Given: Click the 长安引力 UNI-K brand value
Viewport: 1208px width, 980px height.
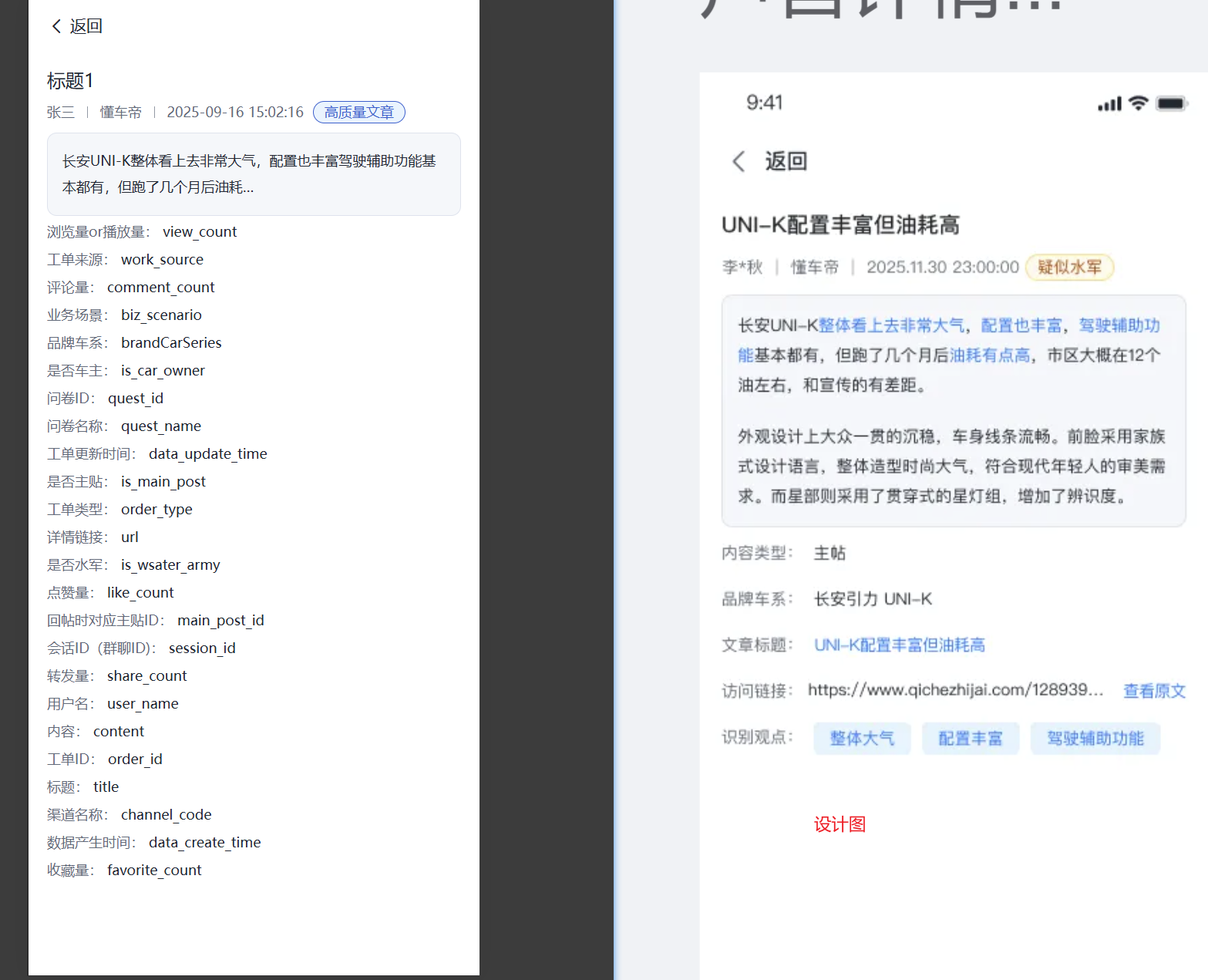Looking at the screenshot, I should [873, 600].
